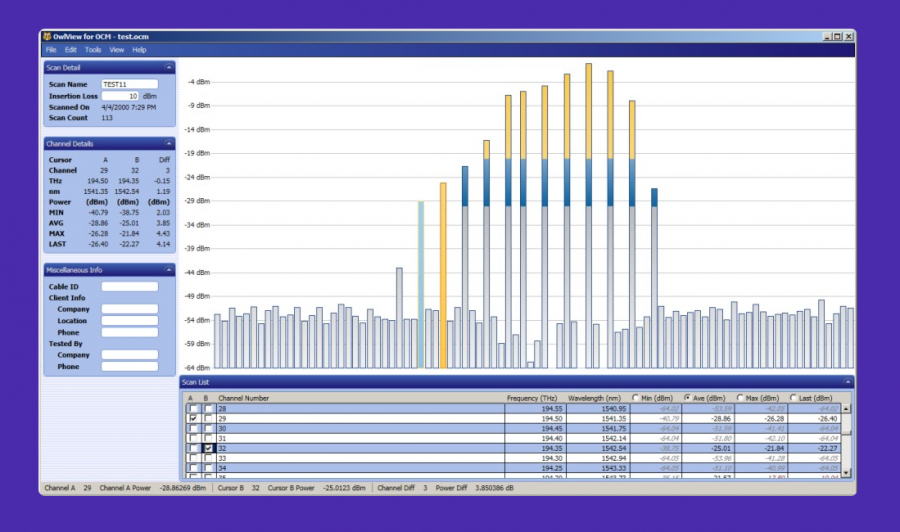
Task: Collapse the Miscellaneous Info panel
Action: (x=169, y=270)
